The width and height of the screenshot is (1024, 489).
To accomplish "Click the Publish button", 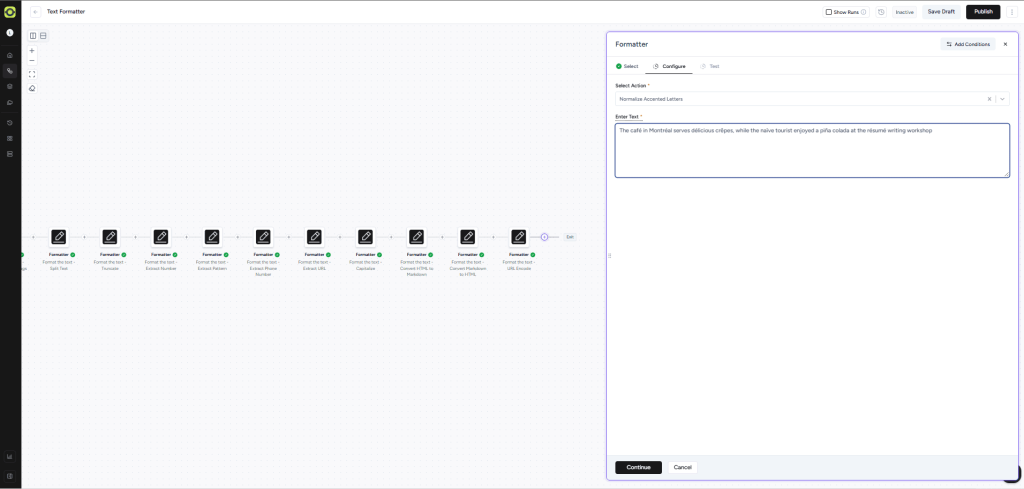I will pyautogui.click(x=983, y=12).
